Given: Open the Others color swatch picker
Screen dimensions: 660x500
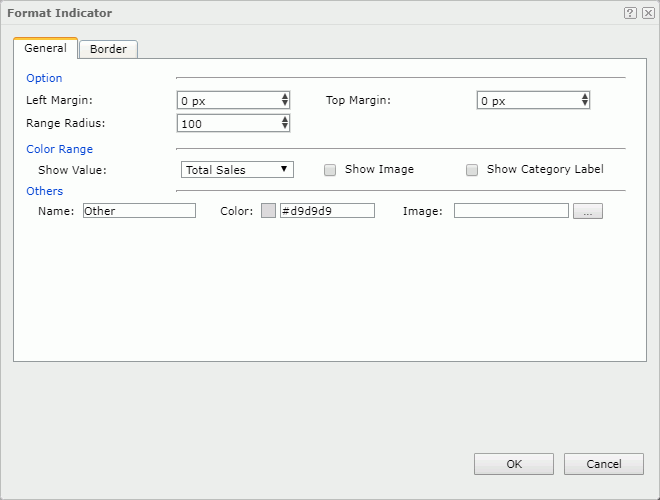Looking at the screenshot, I should click(x=268, y=210).
